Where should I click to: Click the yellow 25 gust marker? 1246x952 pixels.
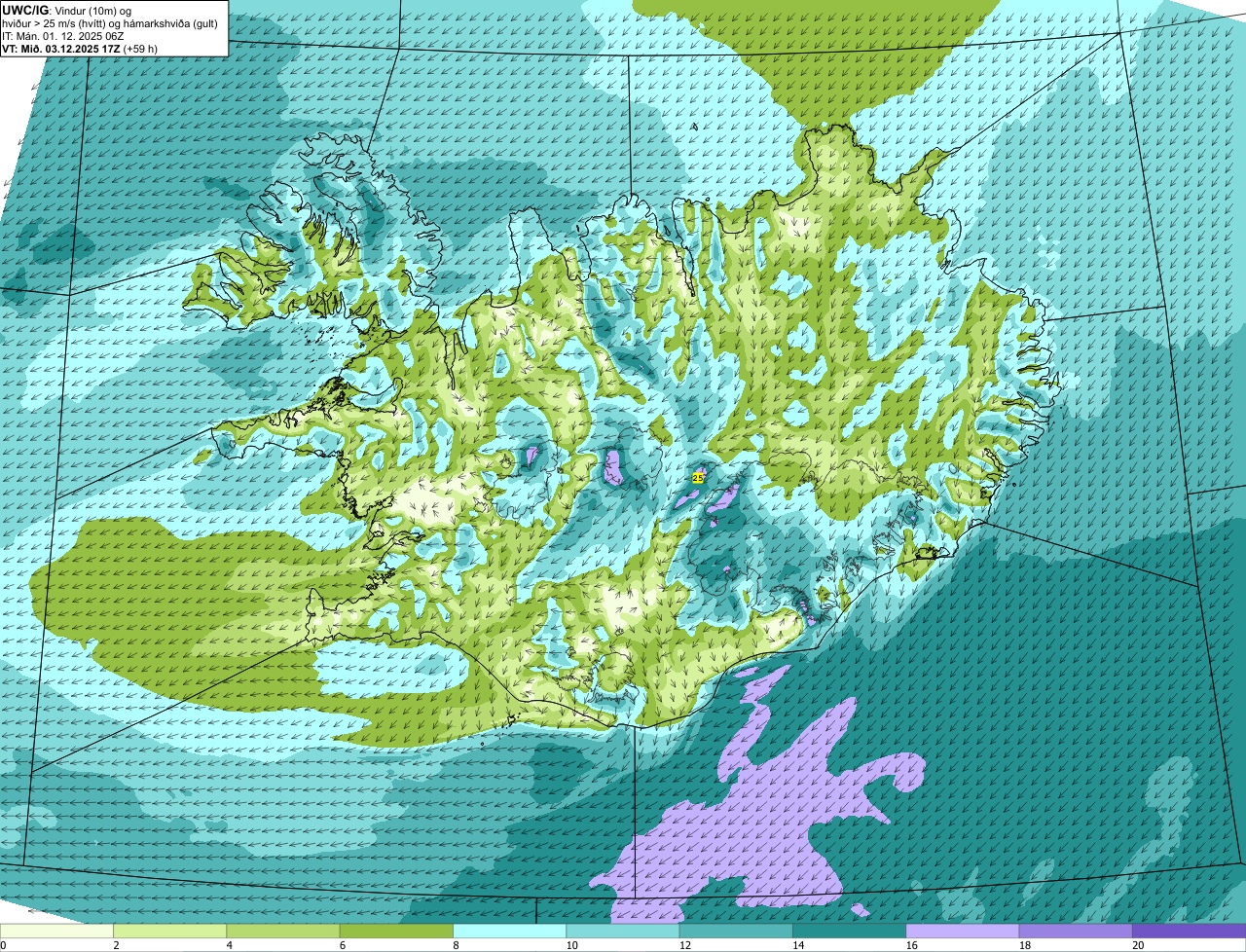point(698,477)
